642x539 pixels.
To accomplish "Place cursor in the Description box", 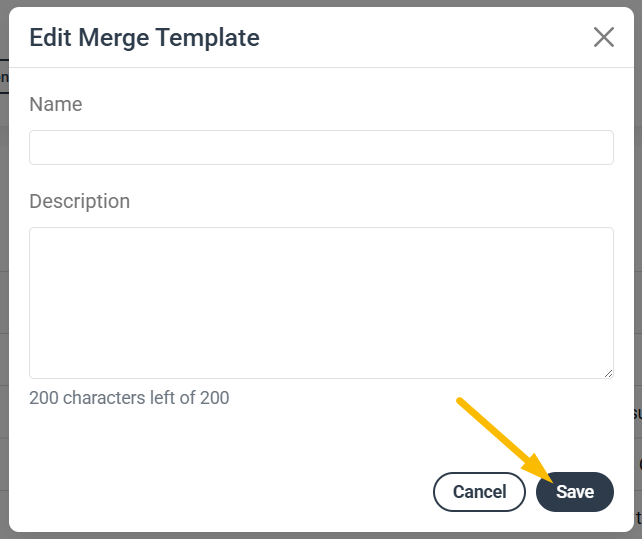I will [x=321, y=303].
